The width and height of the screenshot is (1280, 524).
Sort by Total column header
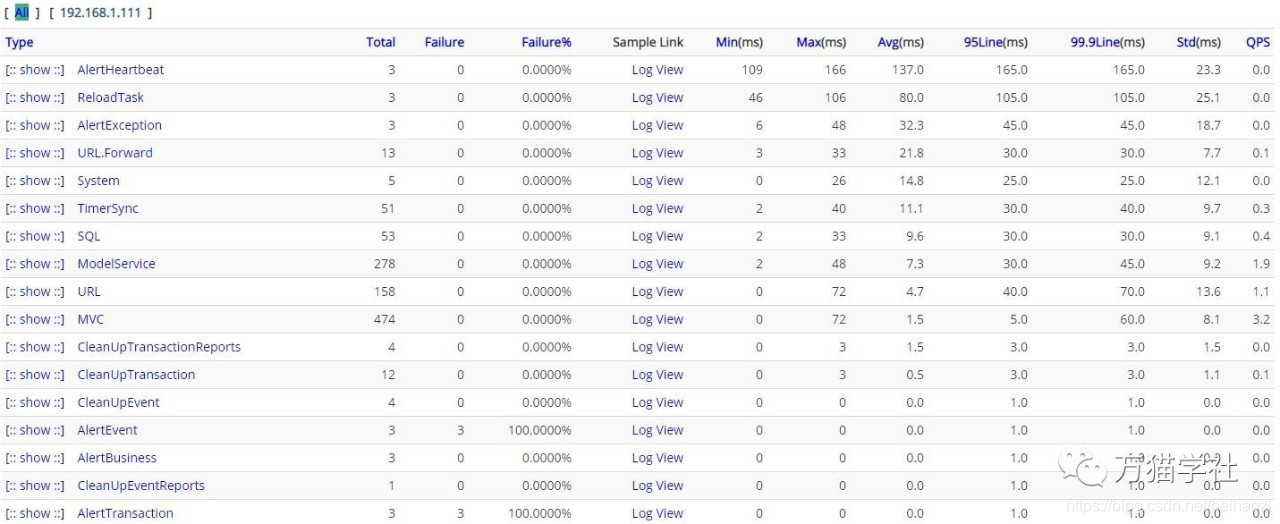380,42
